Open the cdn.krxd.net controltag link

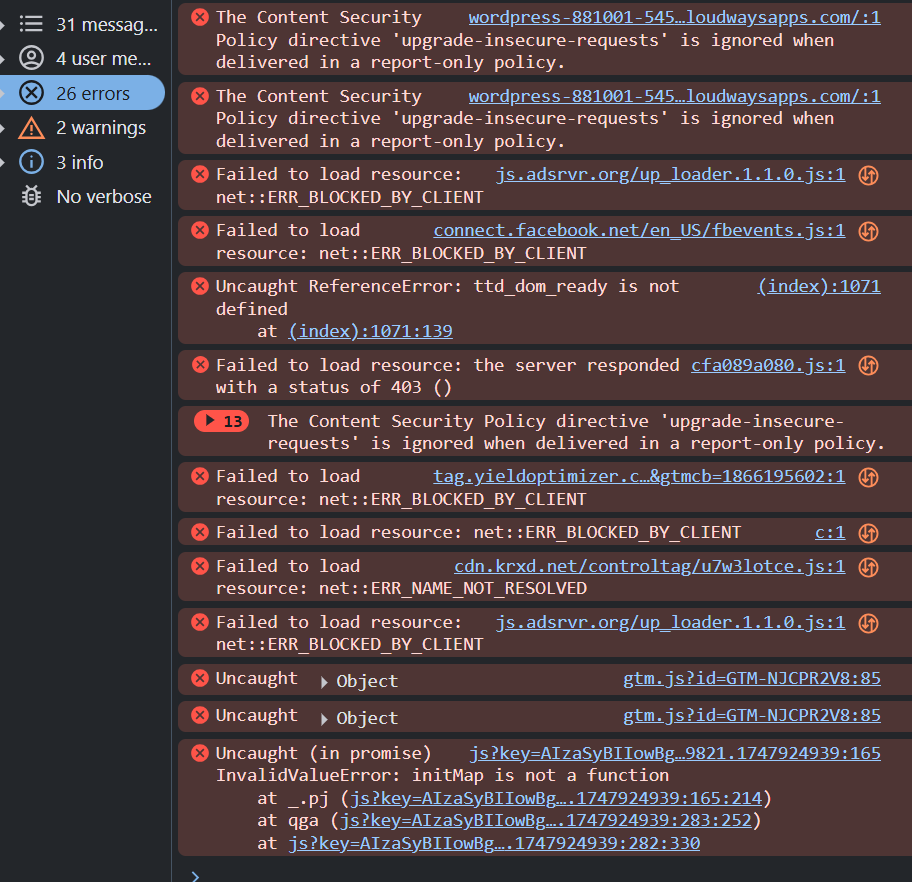[650, 566]
